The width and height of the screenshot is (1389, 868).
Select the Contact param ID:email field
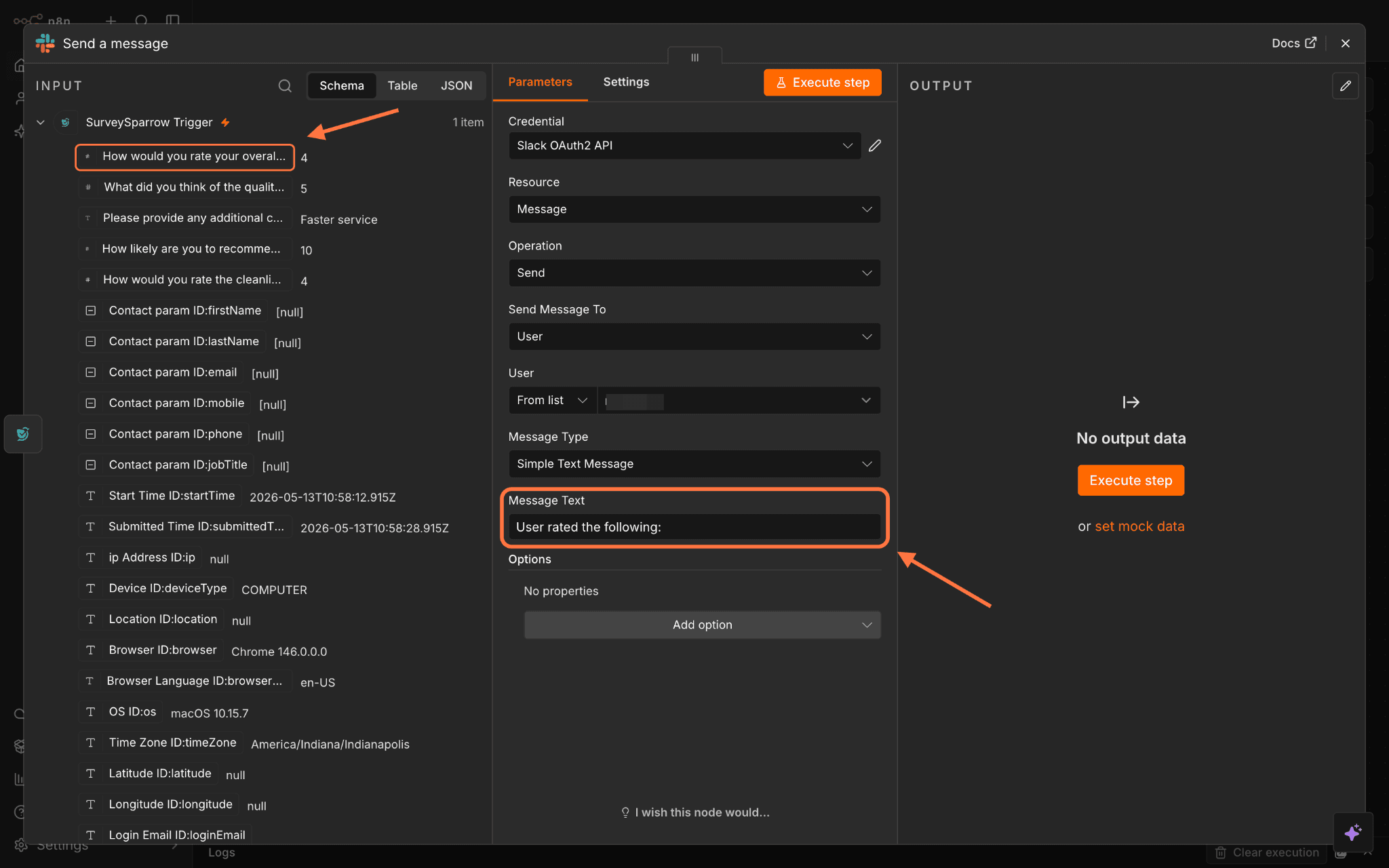[161, 373]
